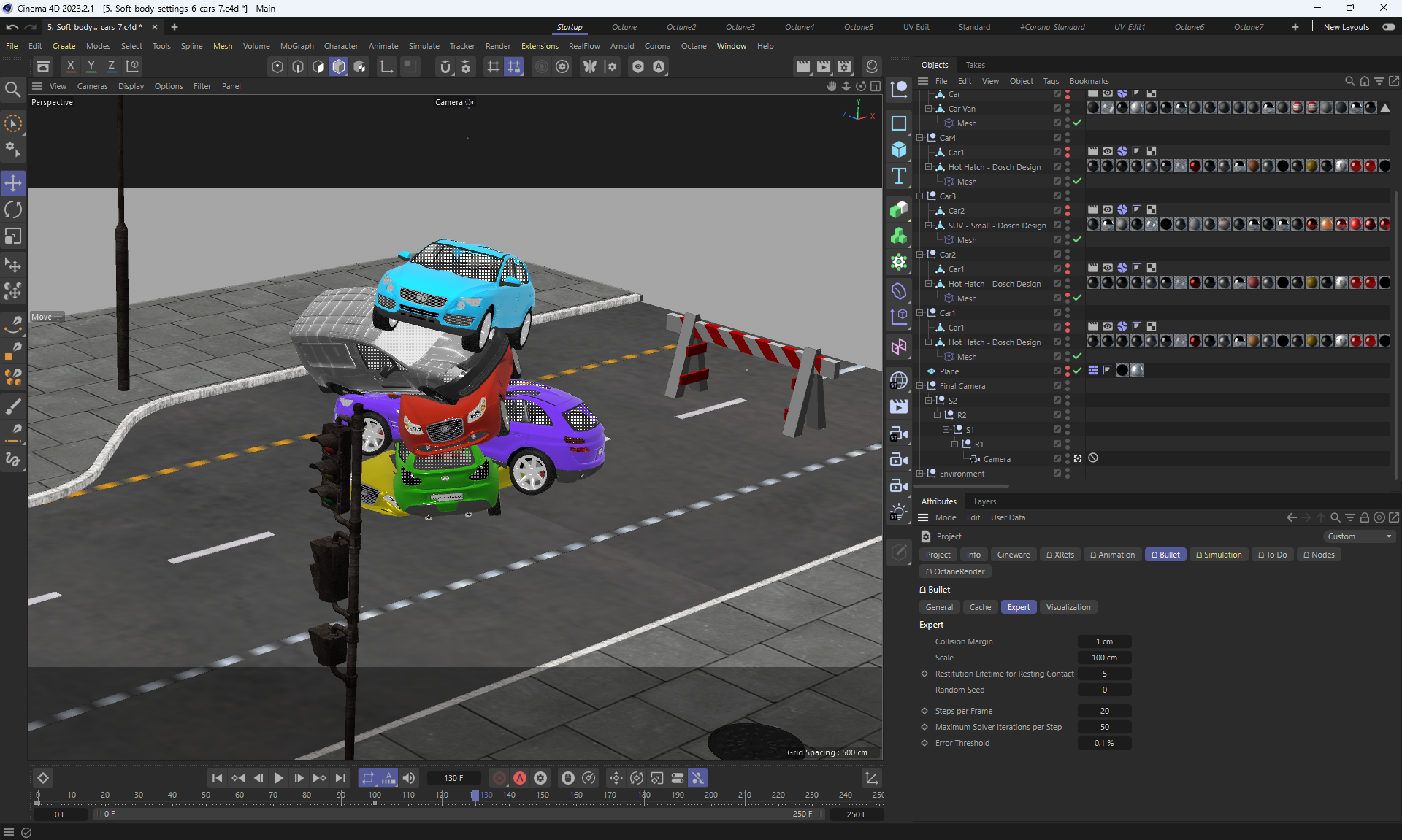Open the MoGraph menu
Image resolution: width=1402 pixels, height=840 pixels.
coord(296,46)
